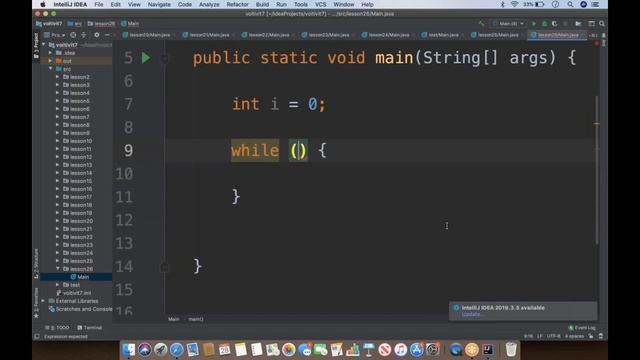Click lesson26 in the navigation bar
The image size is (640, 360).
[x=101, y=24]
